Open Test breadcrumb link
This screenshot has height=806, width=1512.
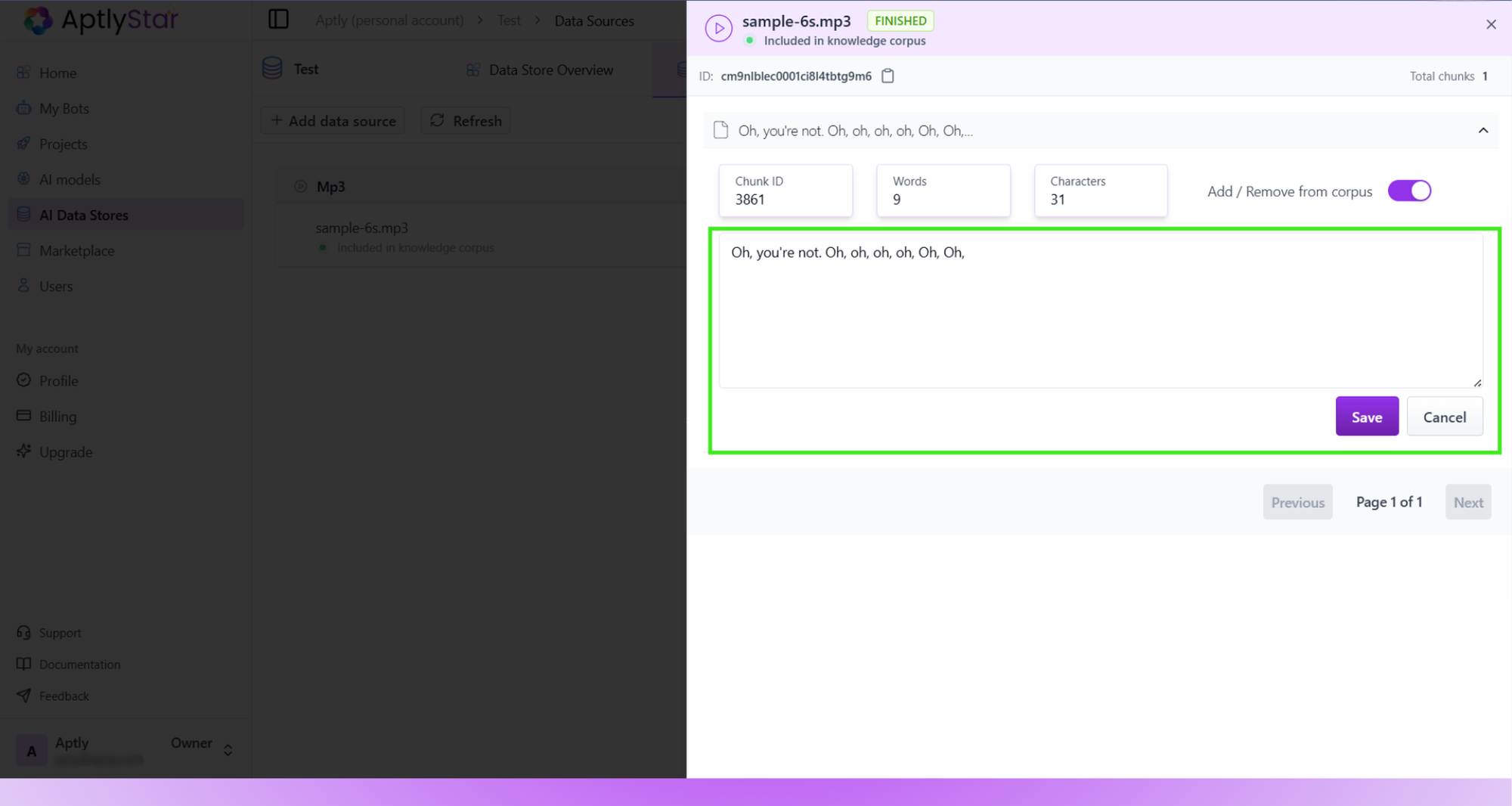coord(509,20)
